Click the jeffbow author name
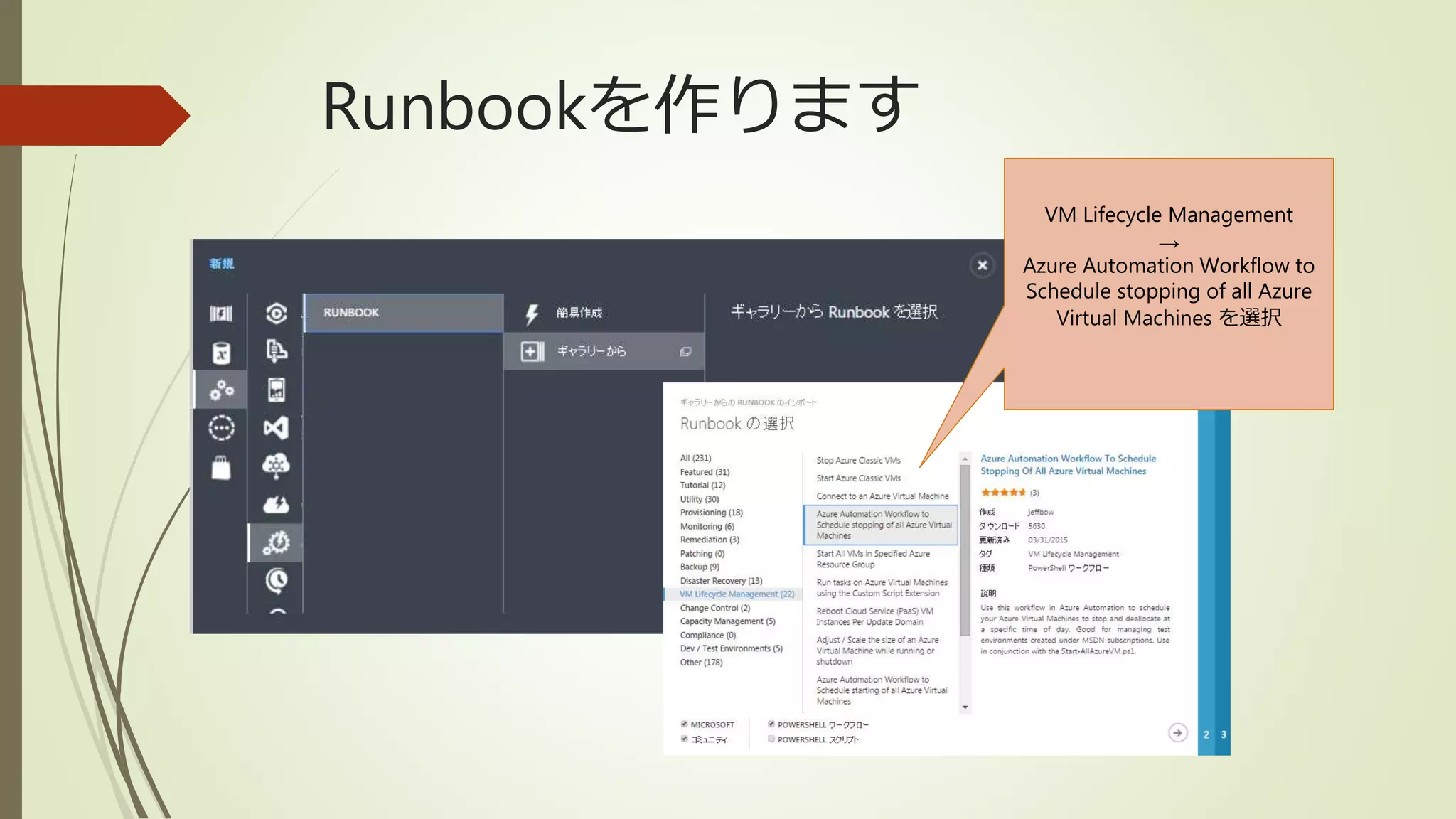Image resolution: width=1456 pixels, height=819 pixels. 1041,512
